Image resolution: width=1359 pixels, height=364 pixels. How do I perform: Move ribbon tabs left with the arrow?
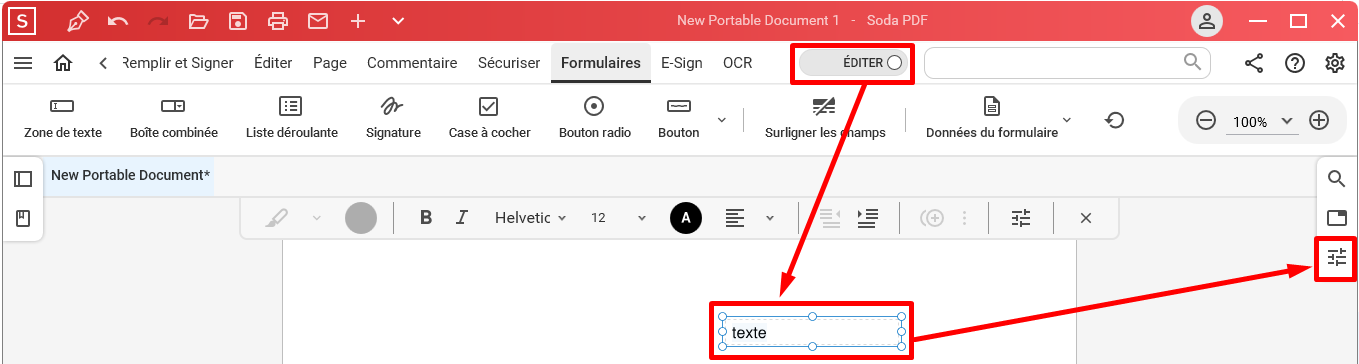pyautogui.click(x=103, y=63)
